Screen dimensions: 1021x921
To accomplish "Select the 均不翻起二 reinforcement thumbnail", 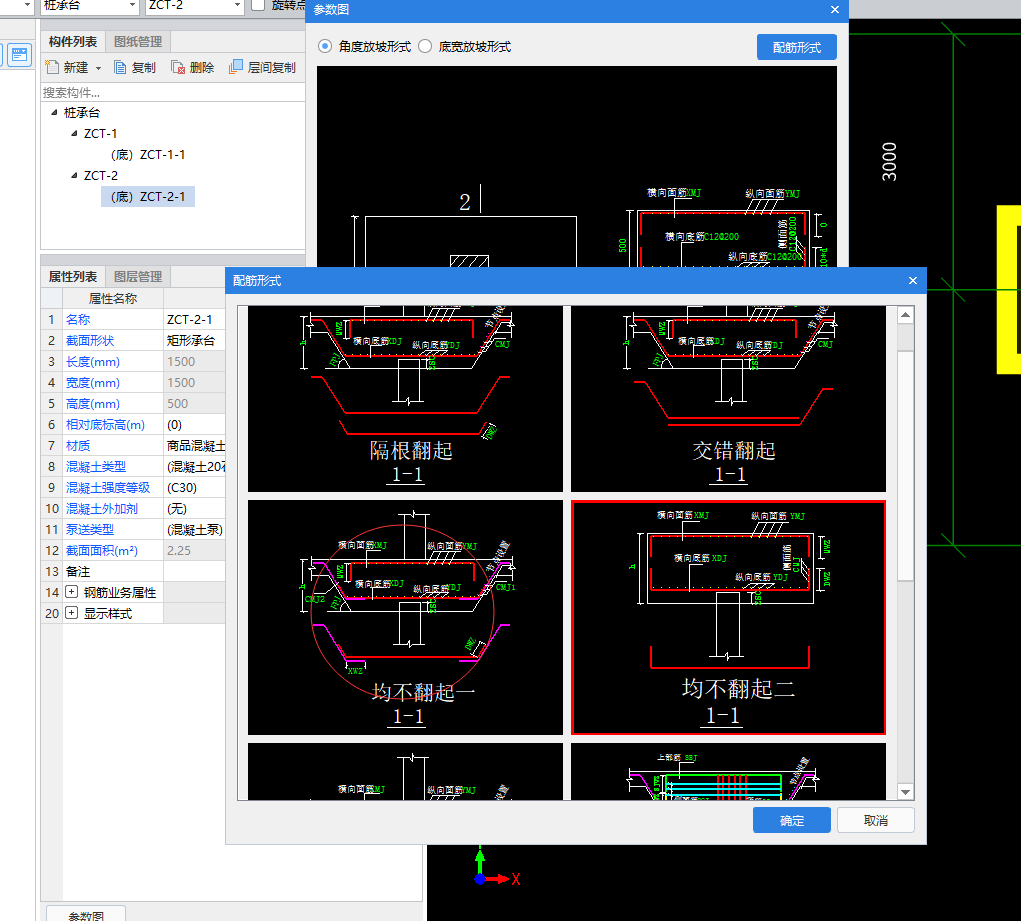I will tap(728, 617).
